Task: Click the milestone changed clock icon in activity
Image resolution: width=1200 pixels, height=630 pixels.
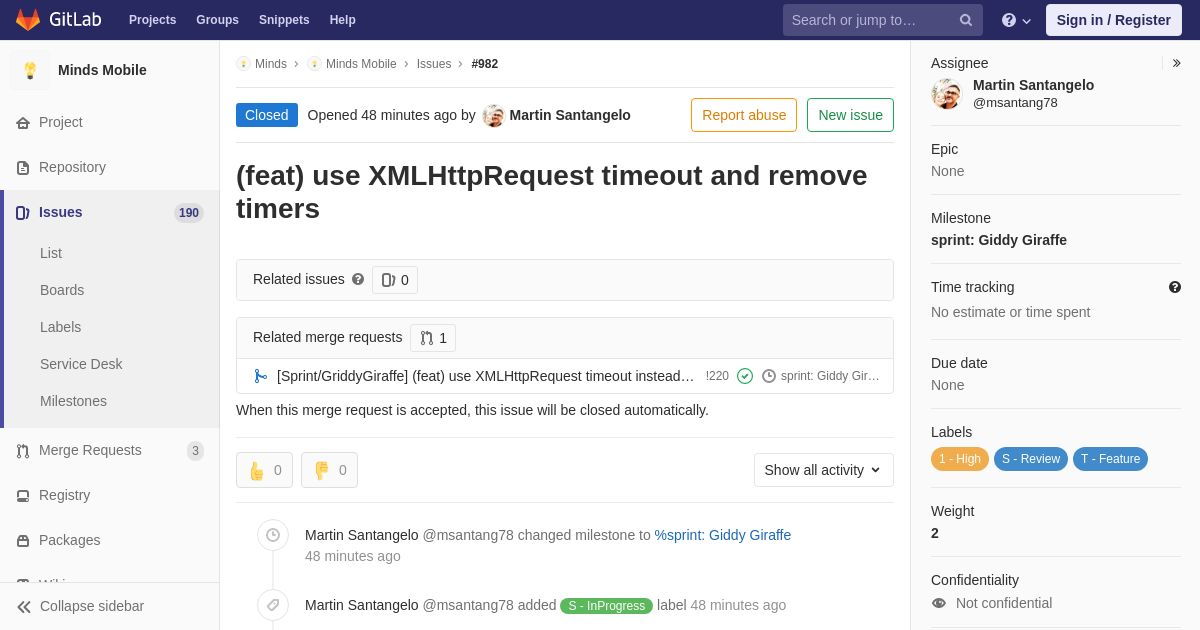Action: pyautogui.click(x=273, y=535)
